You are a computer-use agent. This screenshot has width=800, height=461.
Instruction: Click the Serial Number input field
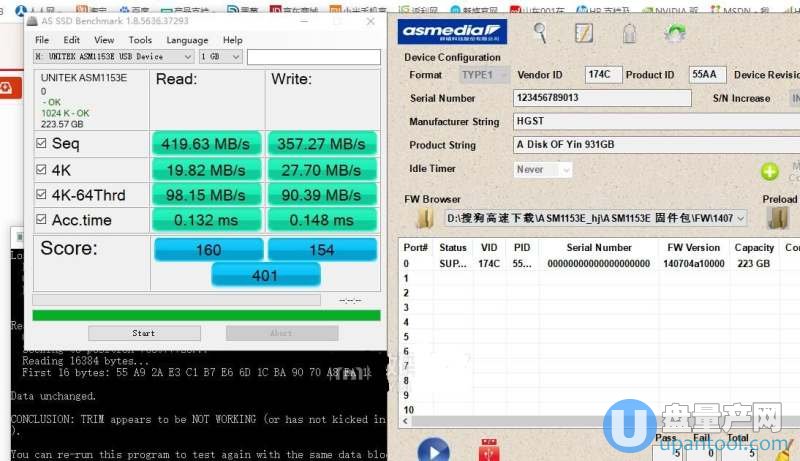point(600,98)
